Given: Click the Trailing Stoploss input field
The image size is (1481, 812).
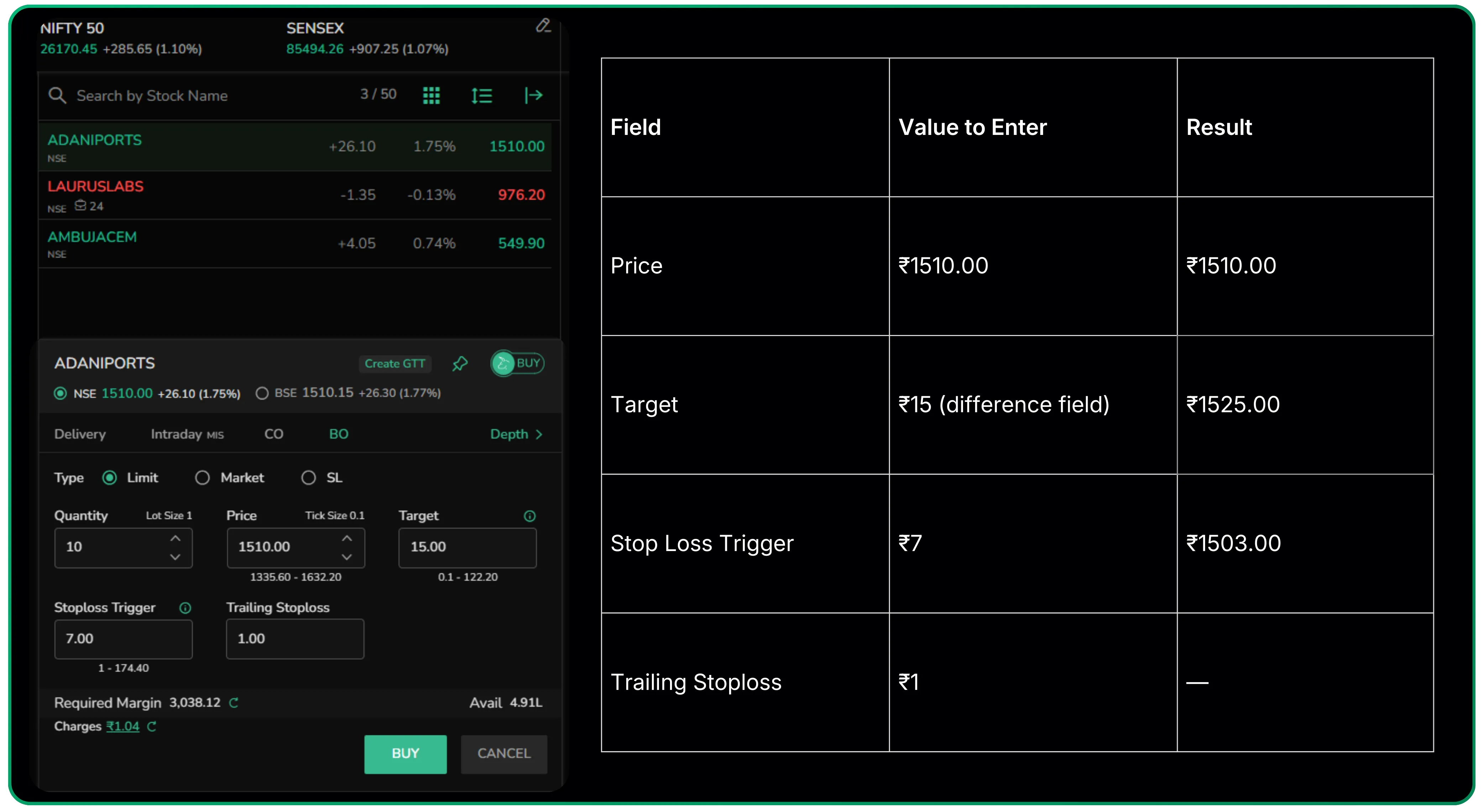Looking at the screenshot, I should coord(295,638).
